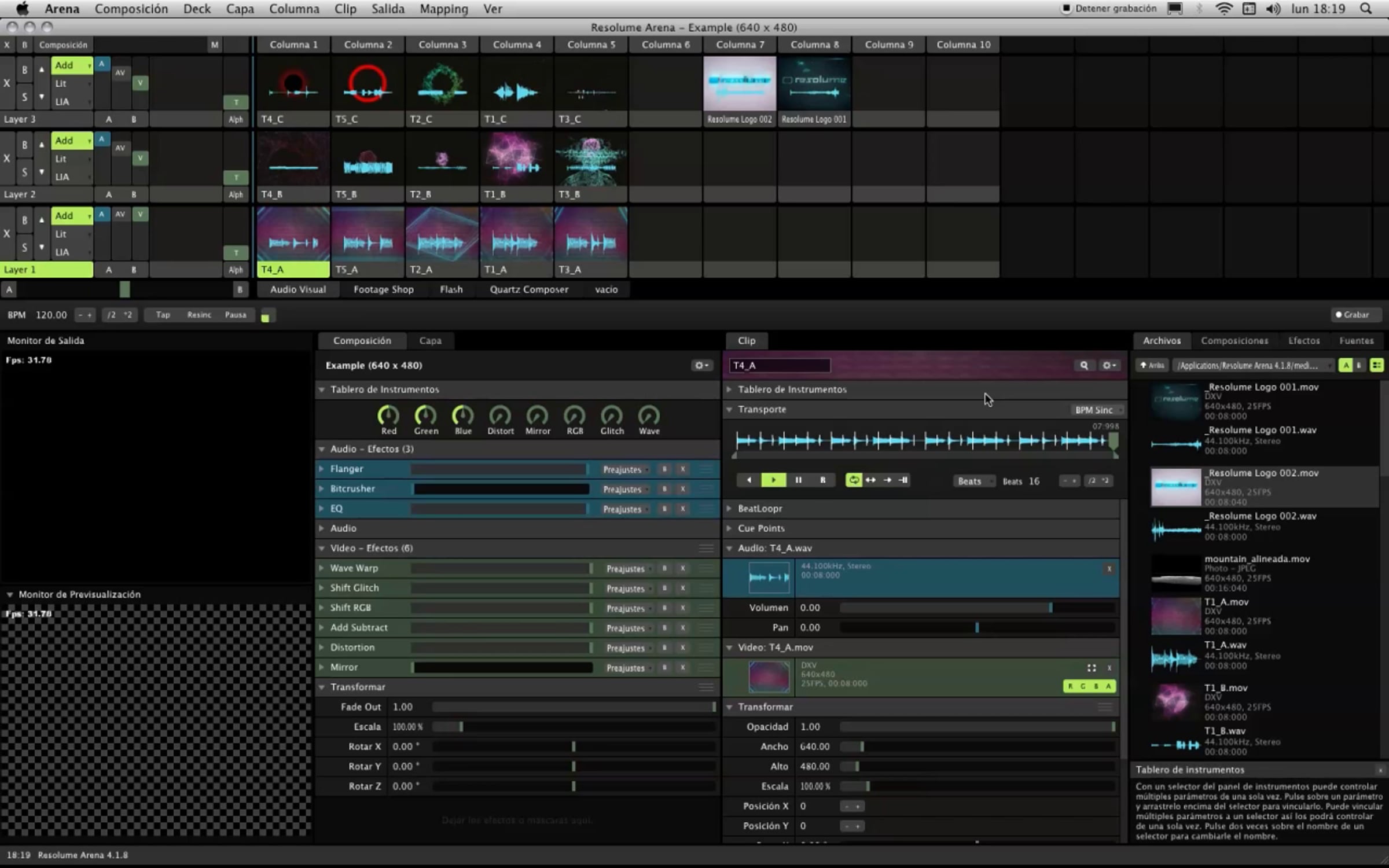Viewport: 1389px width, 868px height.
Task: Click fullscreen resize icon on T4_A.mov
Action: point(1092,668)
